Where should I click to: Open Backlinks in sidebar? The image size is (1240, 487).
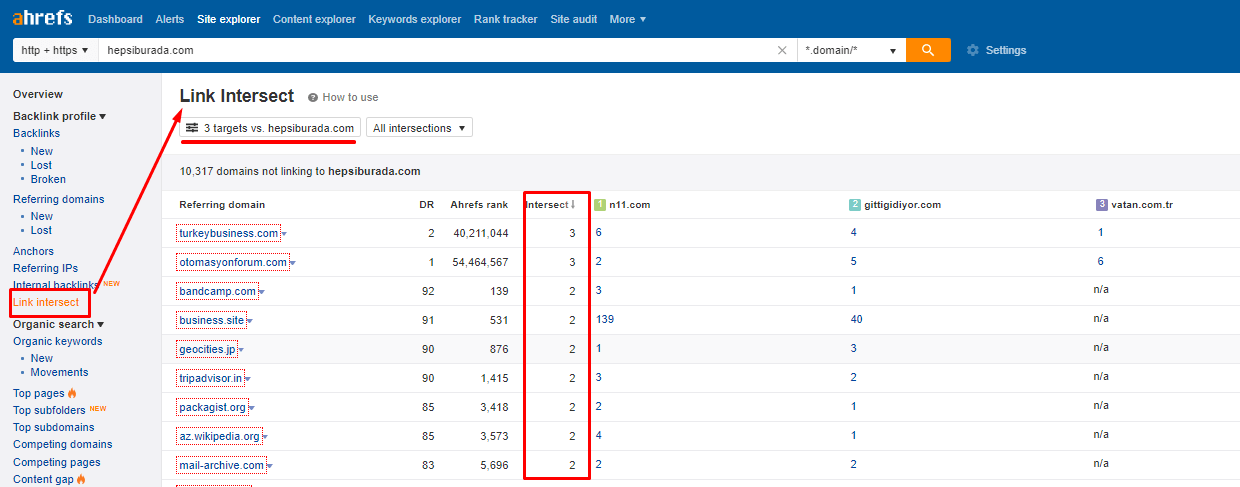[36, 133]
